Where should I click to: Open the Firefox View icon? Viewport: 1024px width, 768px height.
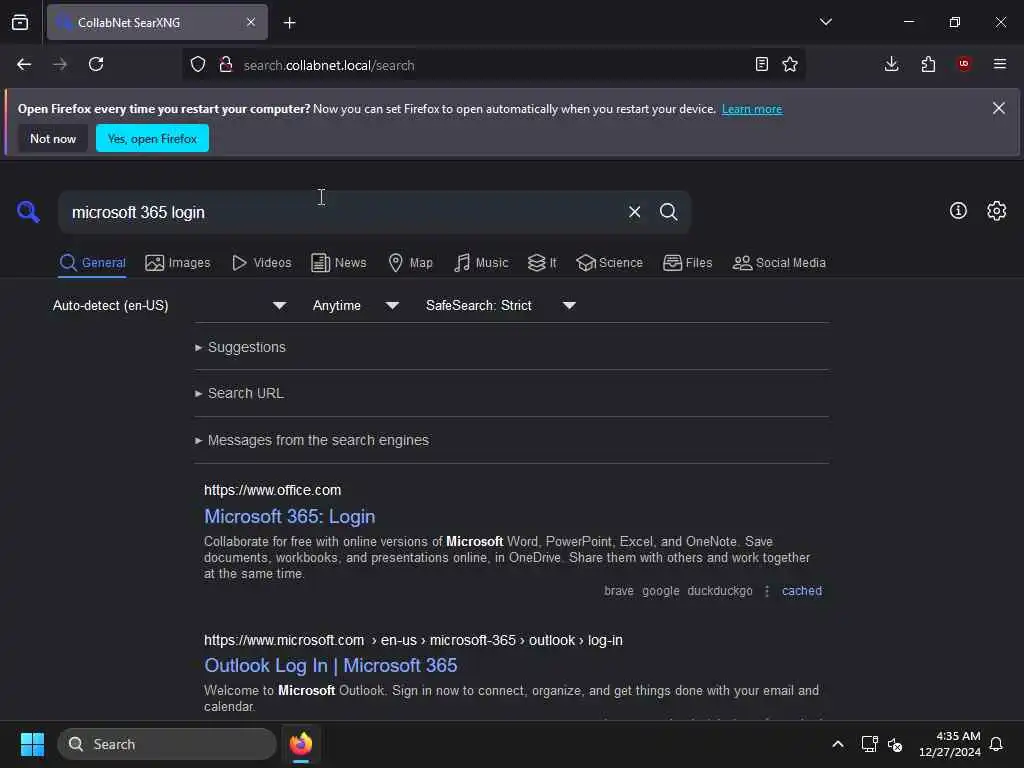(x=20, y=22)
